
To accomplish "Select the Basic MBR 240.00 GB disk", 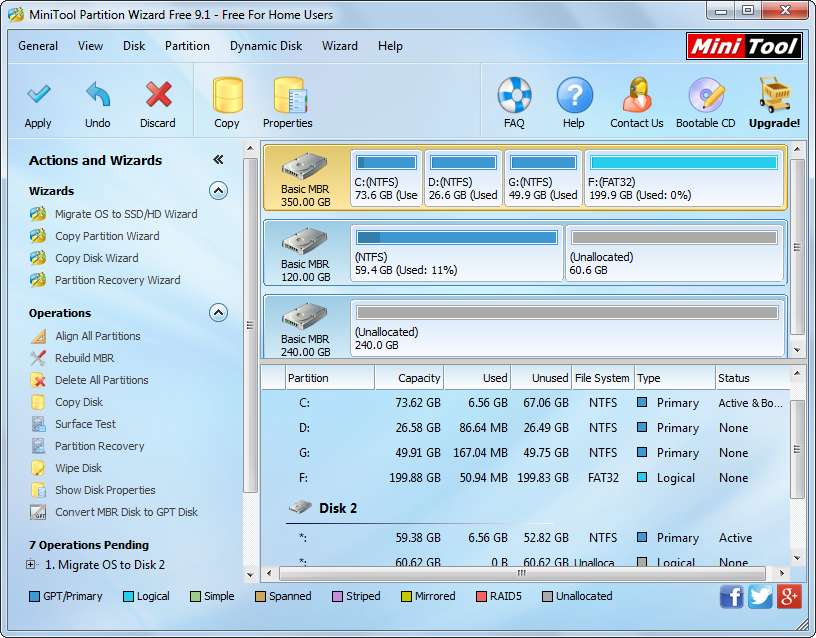I will pyautogui.click(x=306, y=327).
